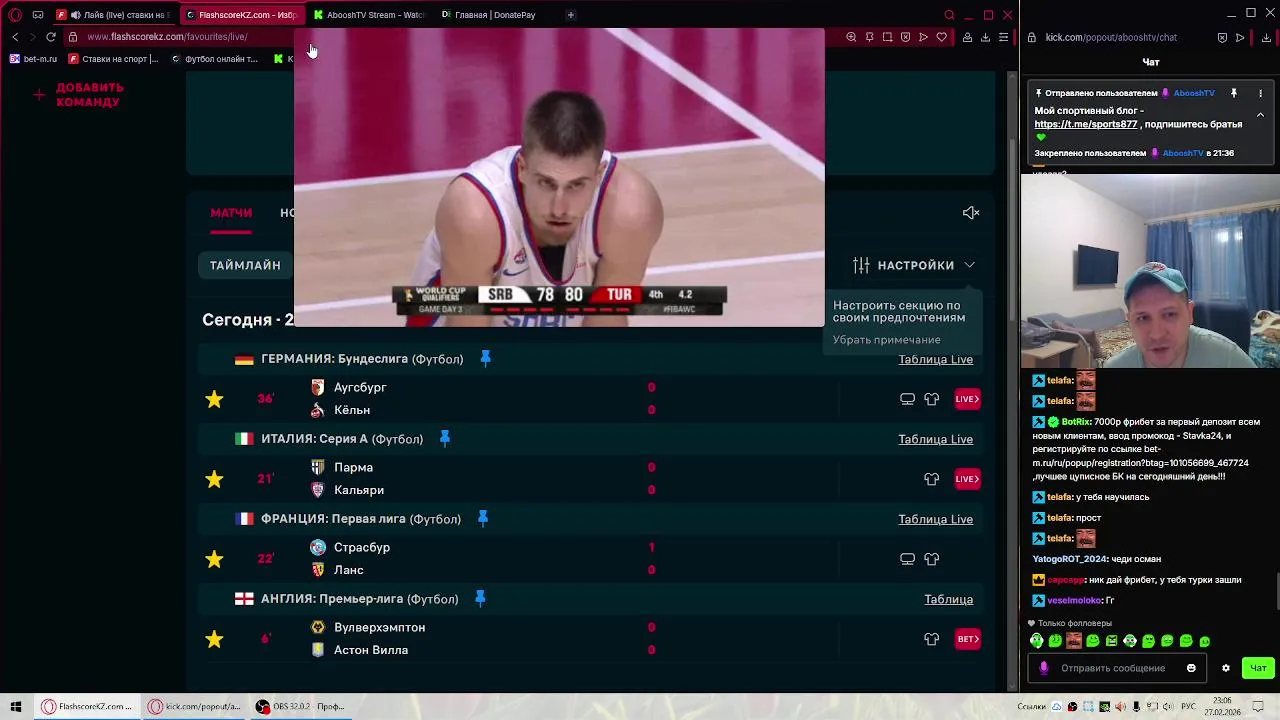Open Ligue 1 Таблица Live link
The width and height of the screenshot is (1280, 720).
935,519
